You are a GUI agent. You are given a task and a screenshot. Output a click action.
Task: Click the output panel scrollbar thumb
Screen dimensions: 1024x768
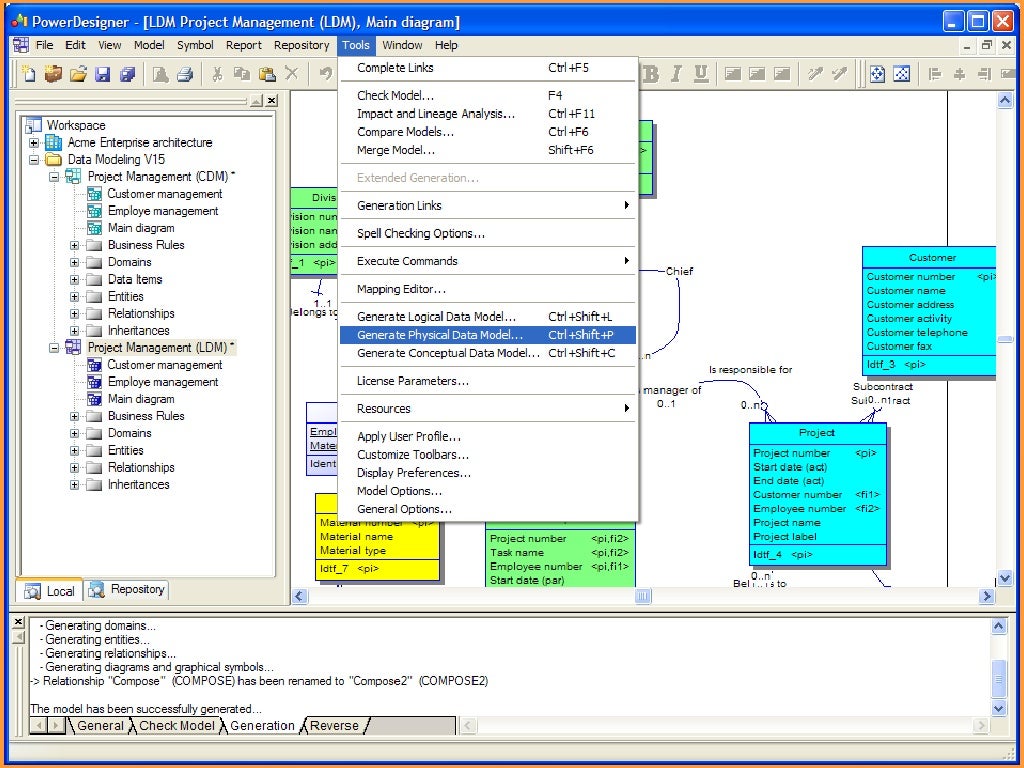click(999, 680)
